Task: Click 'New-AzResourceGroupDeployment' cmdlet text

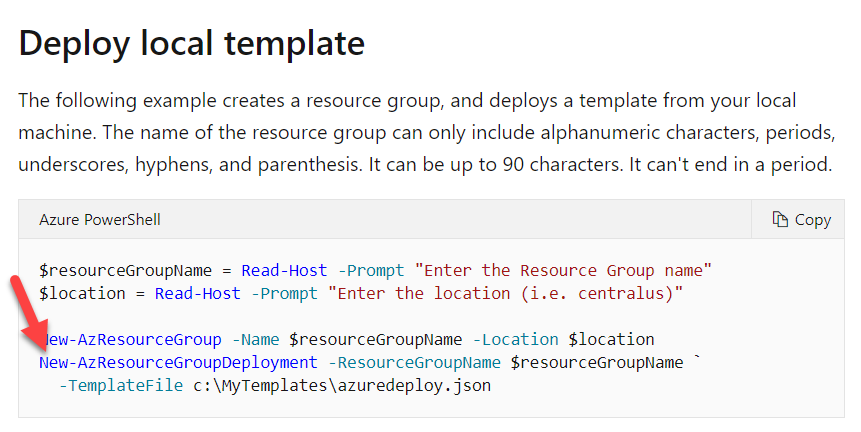Action: [178, 362]
